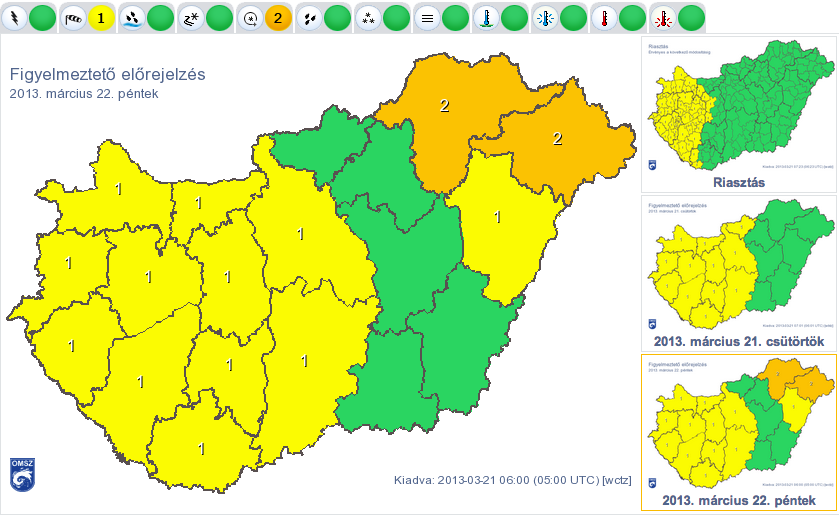Select the blowing snow drift warning icon
Image resolution: width=839 pixels, height=516 pixels.
click(191, 17)
